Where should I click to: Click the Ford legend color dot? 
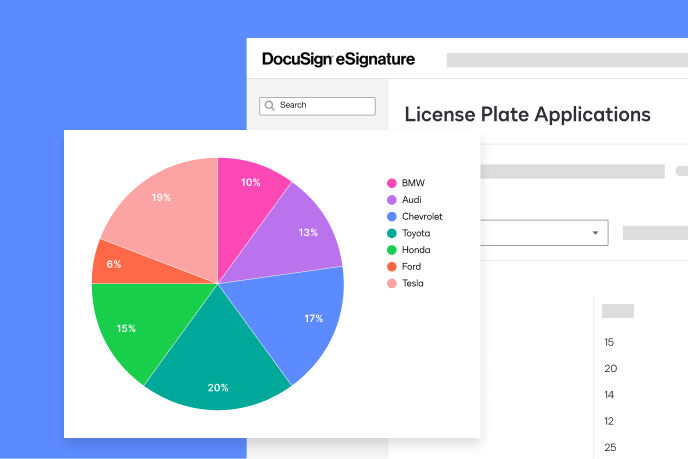(x=392, y=266)
